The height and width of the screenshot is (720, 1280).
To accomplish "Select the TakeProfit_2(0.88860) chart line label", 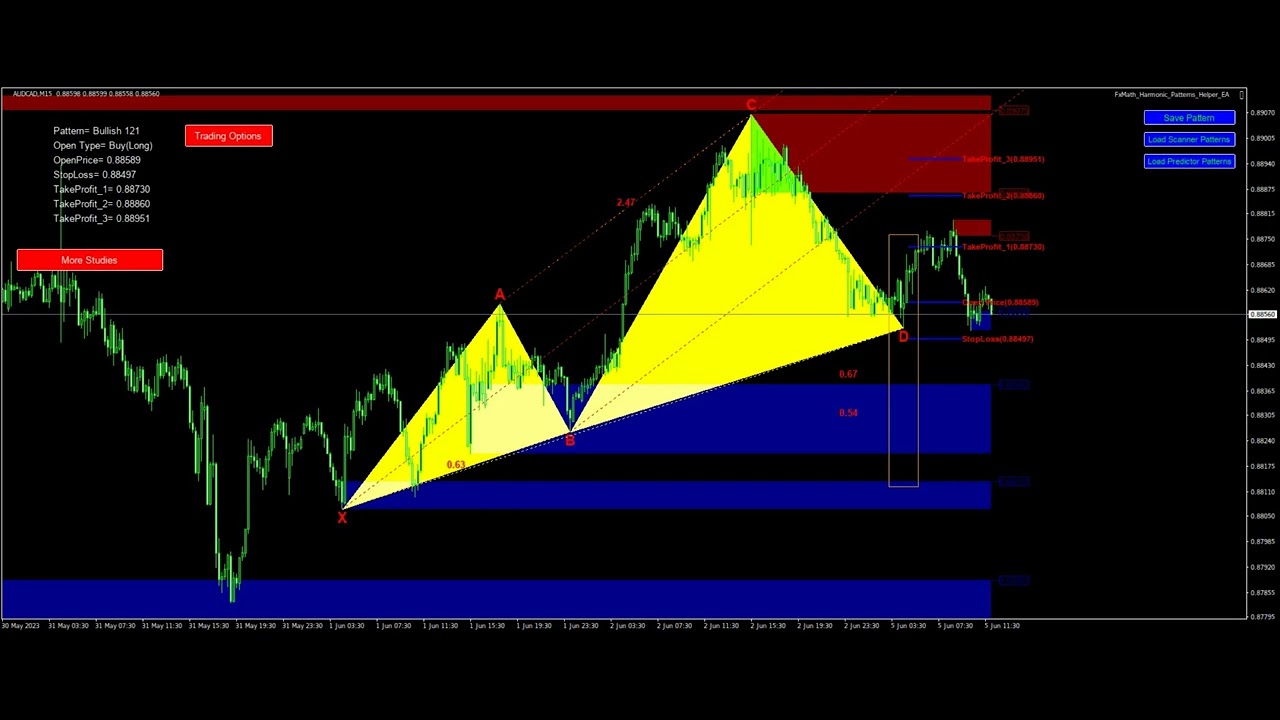I will click(x=1003, y=195).
